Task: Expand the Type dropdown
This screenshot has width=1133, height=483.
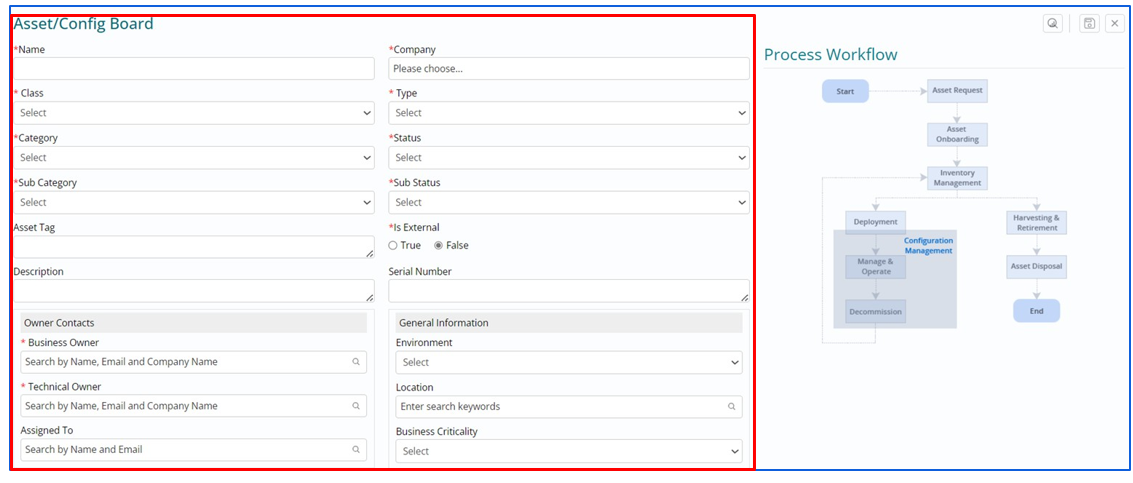Action: click(568, 113)
